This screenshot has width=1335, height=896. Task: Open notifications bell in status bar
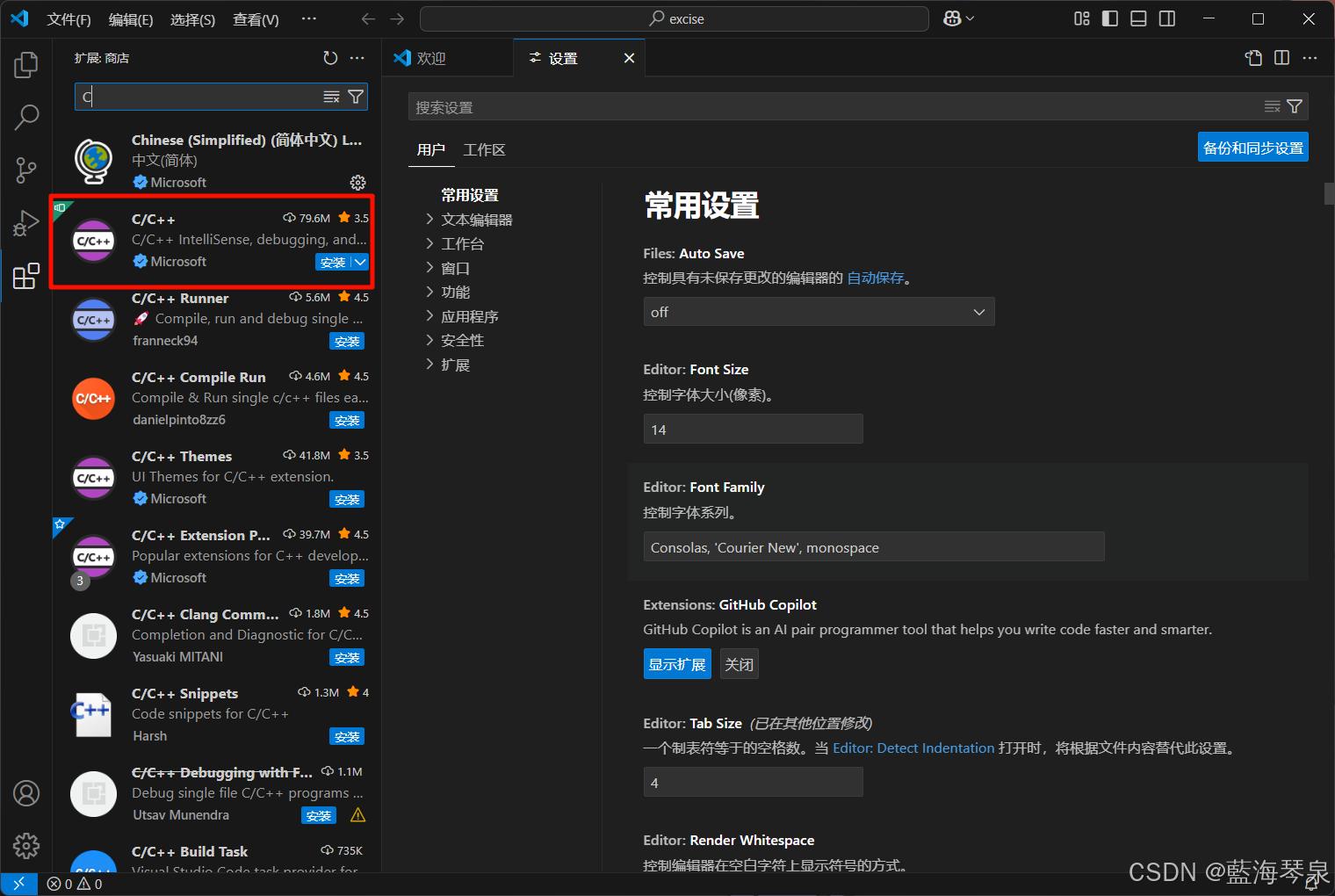[1311, 884]
